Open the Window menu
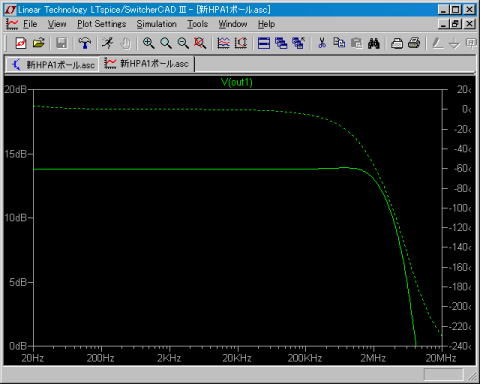 (x=233, y=24)
